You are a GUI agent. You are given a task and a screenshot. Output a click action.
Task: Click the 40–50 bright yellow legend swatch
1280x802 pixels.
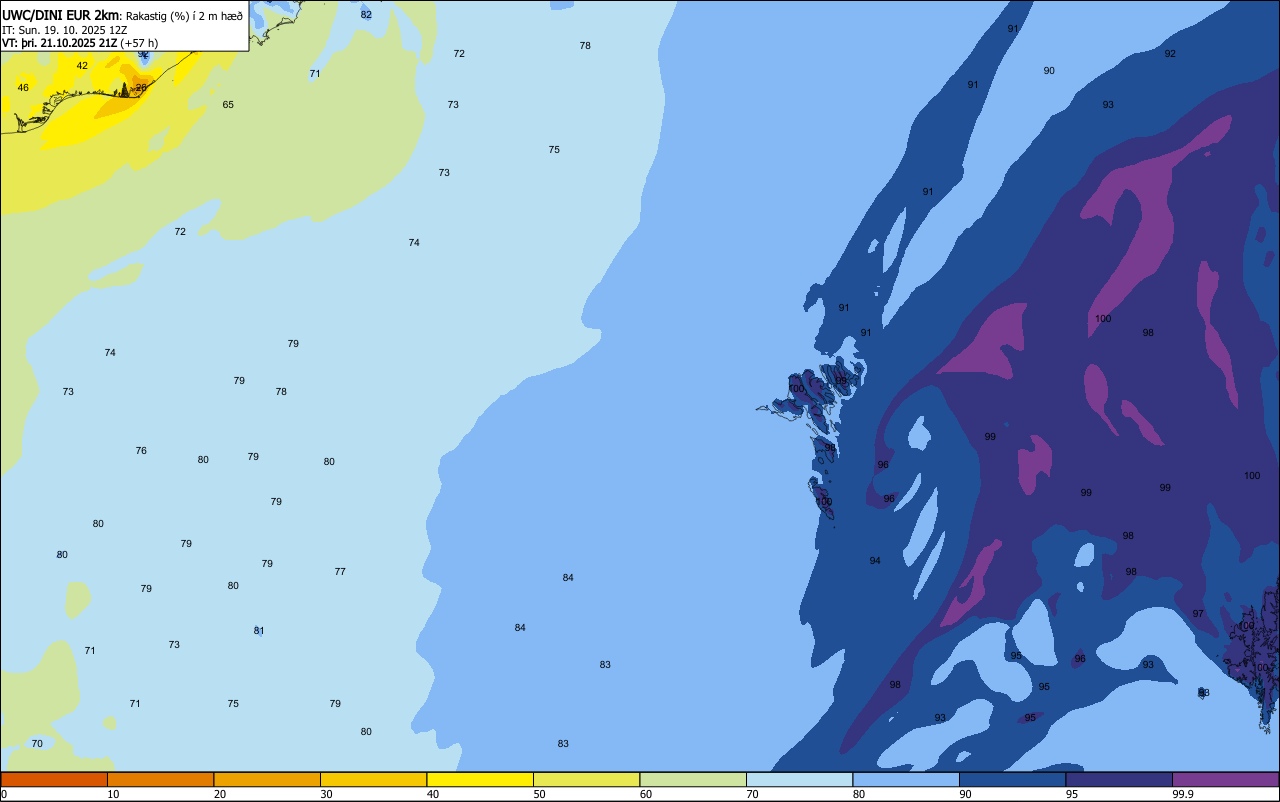(480, 779)
